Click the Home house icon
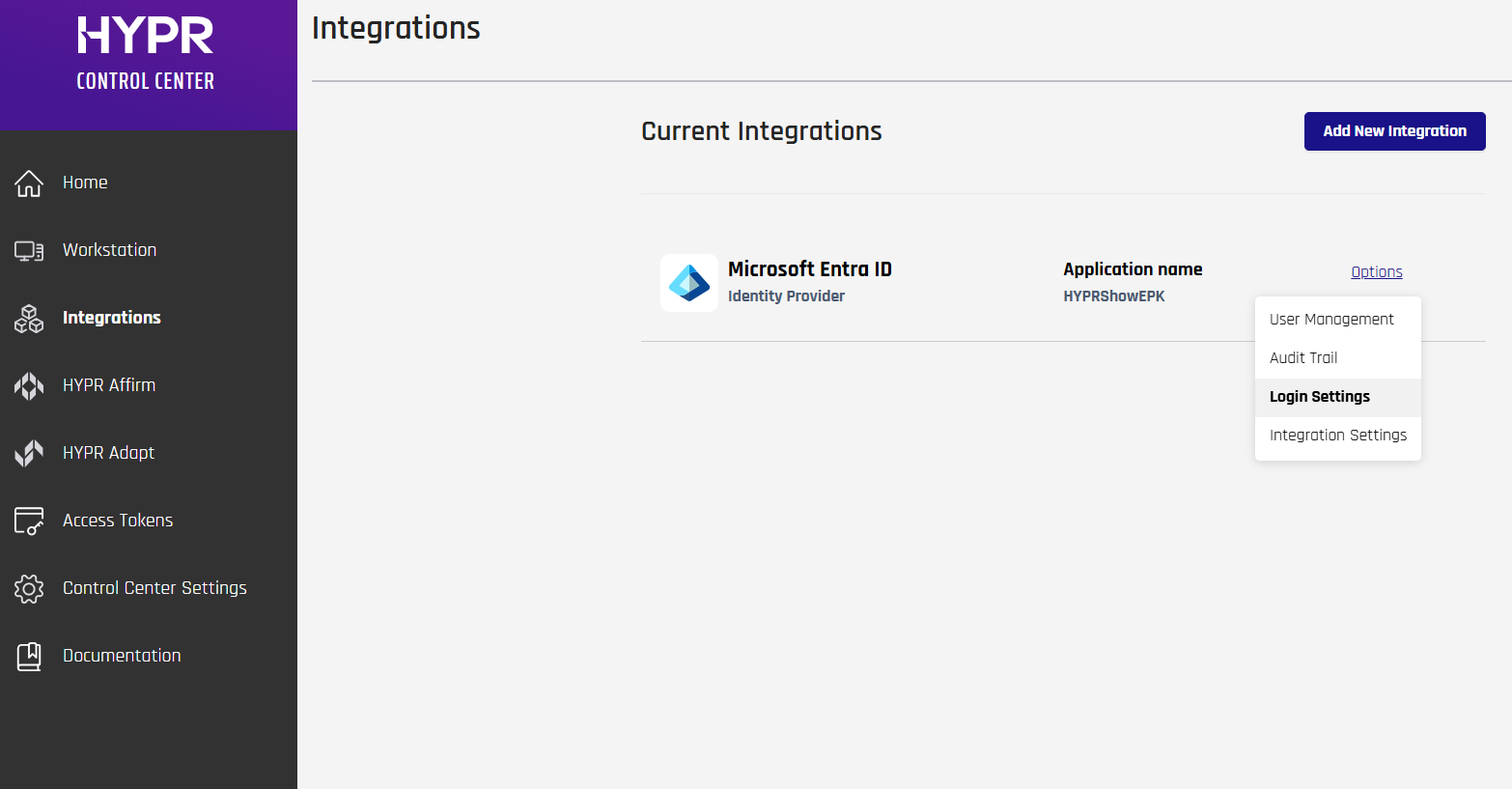This screenshot has height=789, width=1512. click(29, 183)
